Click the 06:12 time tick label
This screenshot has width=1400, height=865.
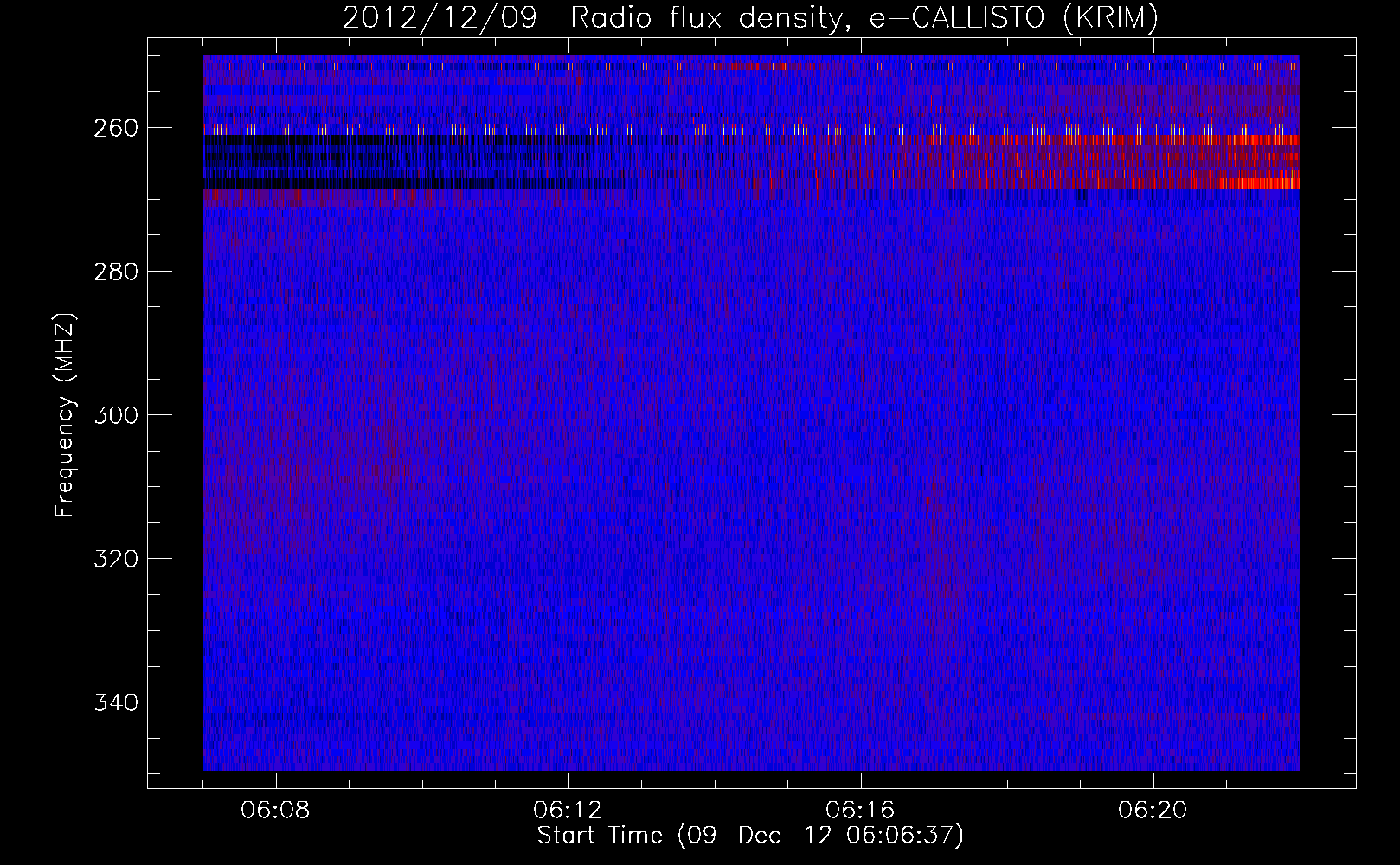point(568,811)
